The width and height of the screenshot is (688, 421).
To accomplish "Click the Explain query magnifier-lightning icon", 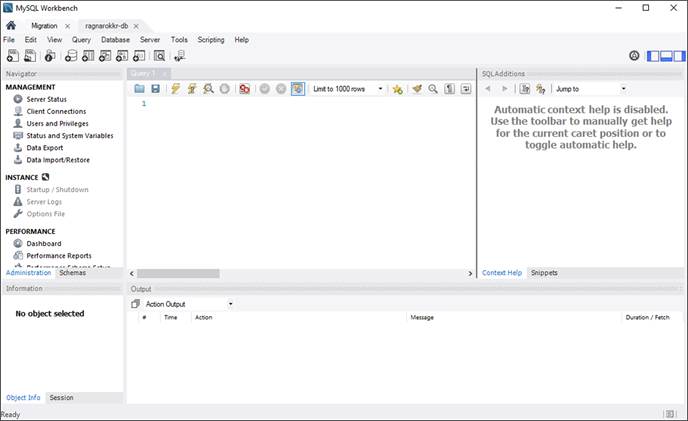I will (208, 89).
